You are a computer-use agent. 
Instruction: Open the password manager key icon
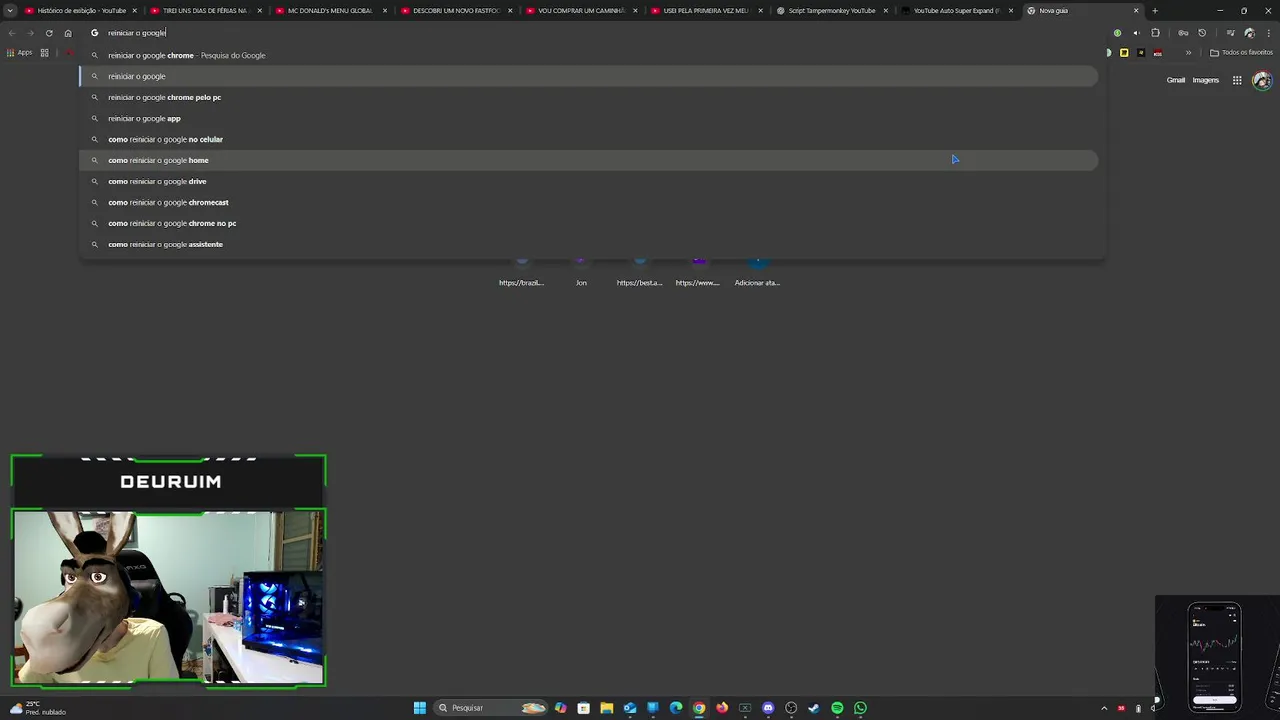click(1183, 33)
